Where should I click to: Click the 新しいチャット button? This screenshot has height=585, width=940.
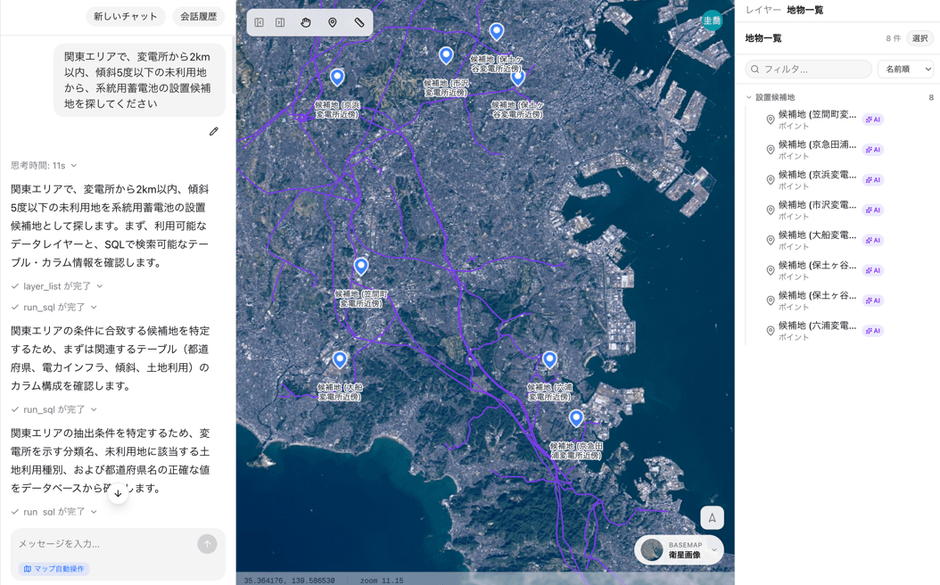pos(125,16)
